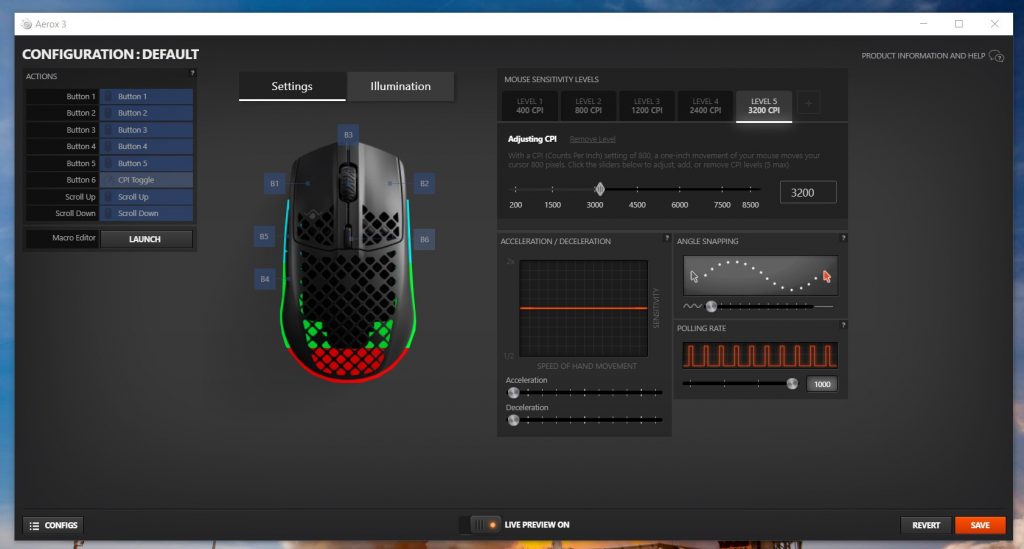Open the Scroll Up action assignment
Viewport: 1024px width, 549px height.
pyautogui.click(x=146, y=196)
